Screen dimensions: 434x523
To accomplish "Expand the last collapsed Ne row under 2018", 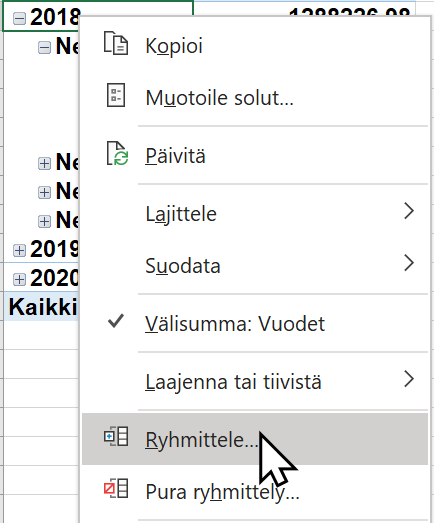I will (x=44, y=221).
